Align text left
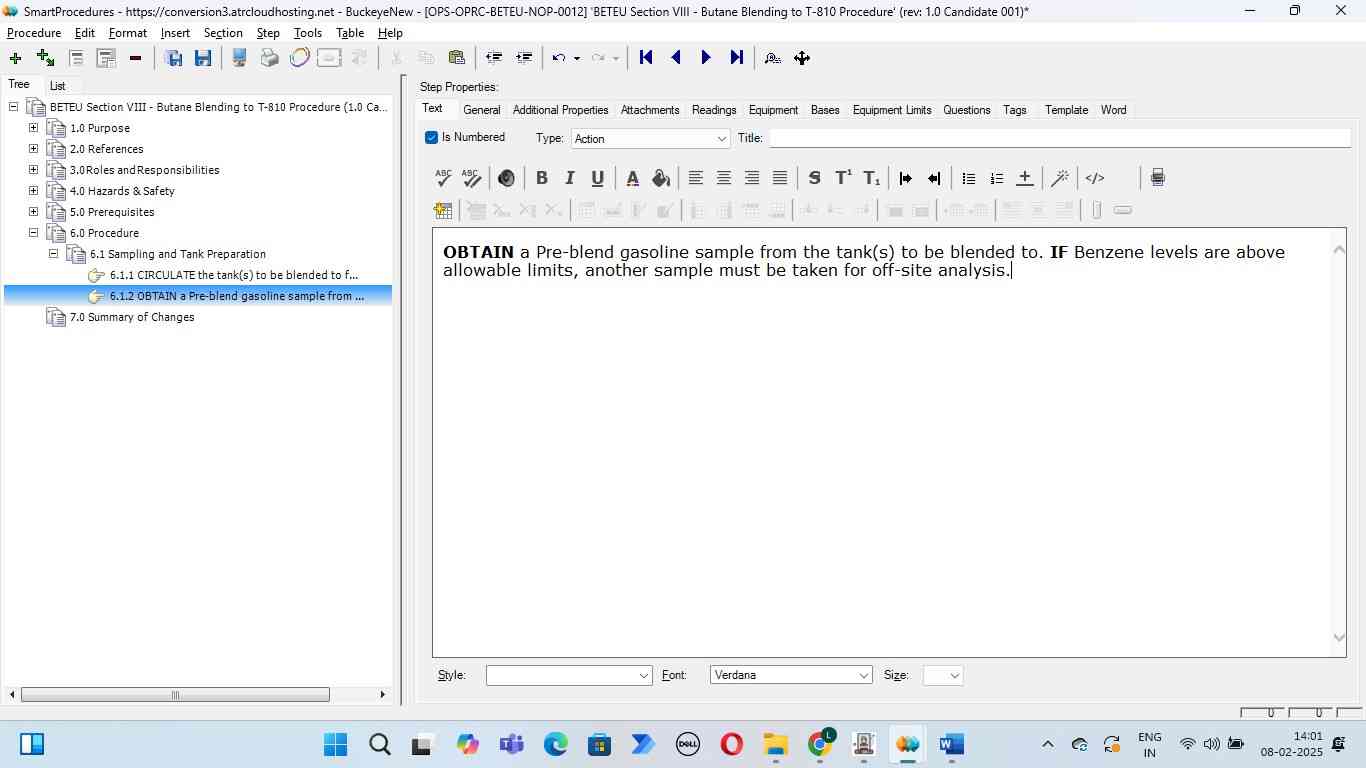This screenshot has height=768, width=1366. pyautogui.click(x=696, y=178)
